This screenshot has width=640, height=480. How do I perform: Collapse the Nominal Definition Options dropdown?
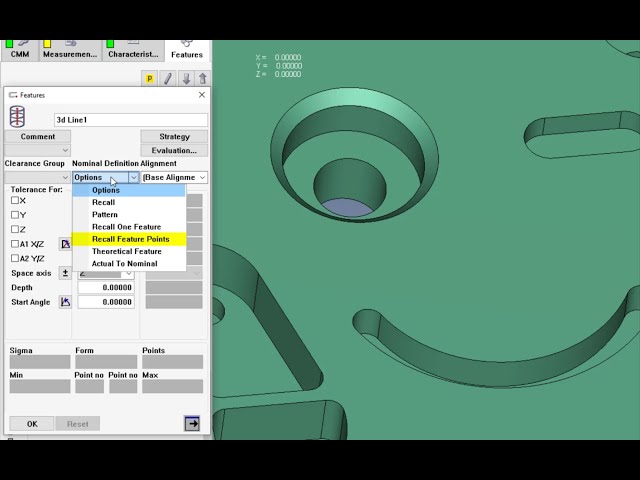coord(133,177)
